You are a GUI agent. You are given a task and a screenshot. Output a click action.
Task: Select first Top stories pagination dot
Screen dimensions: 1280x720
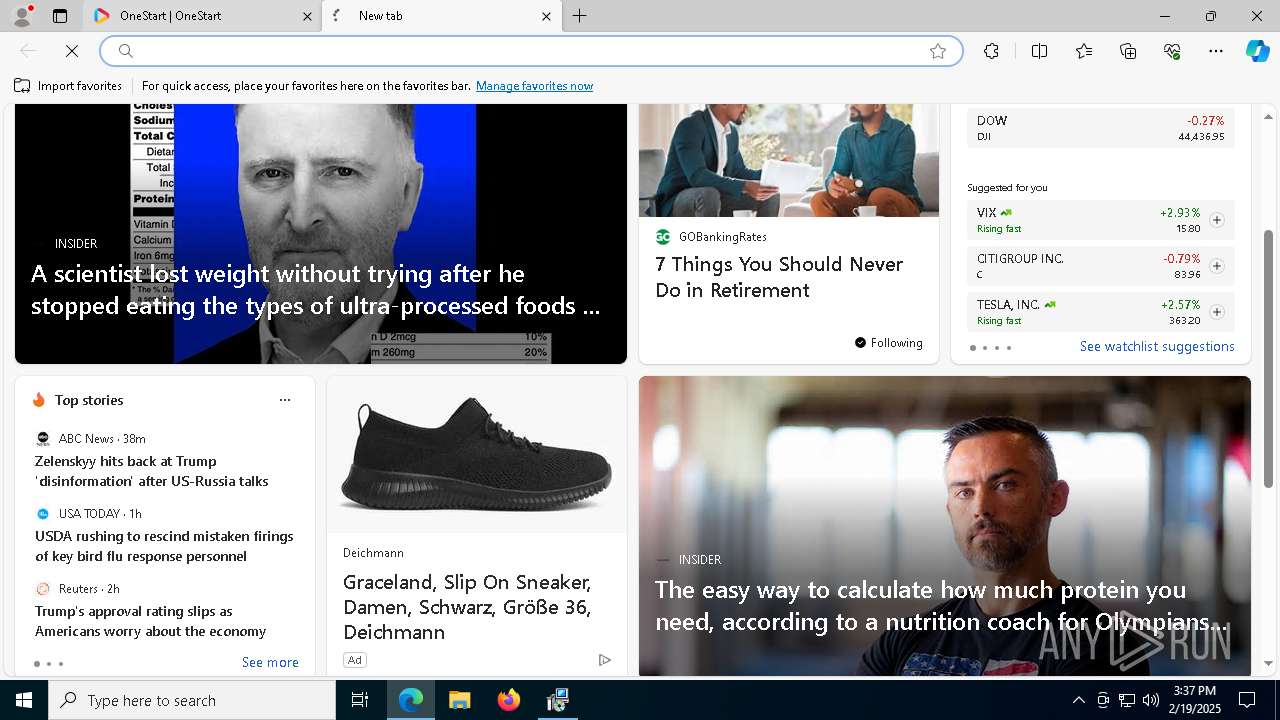point(37,664)
